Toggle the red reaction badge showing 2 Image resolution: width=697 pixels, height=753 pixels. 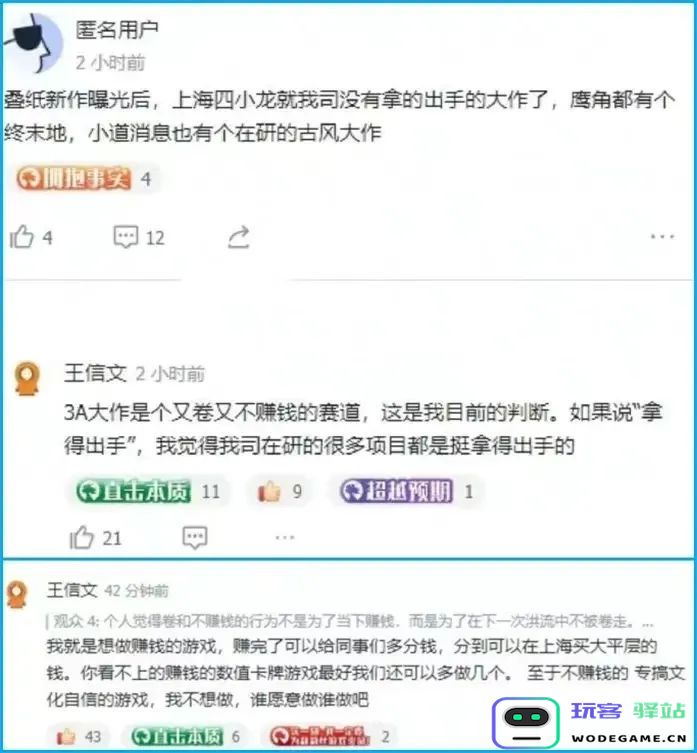coord(330,736)
